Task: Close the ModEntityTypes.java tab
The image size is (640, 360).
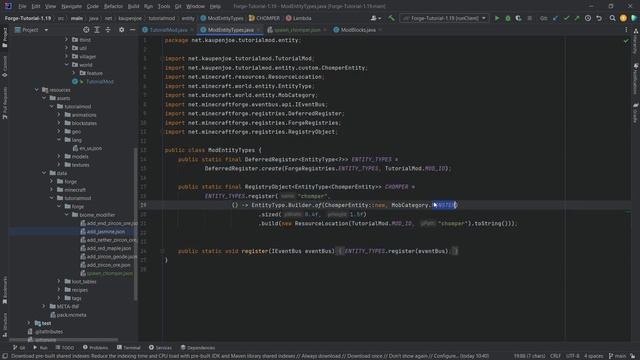Action: point(259,30)
